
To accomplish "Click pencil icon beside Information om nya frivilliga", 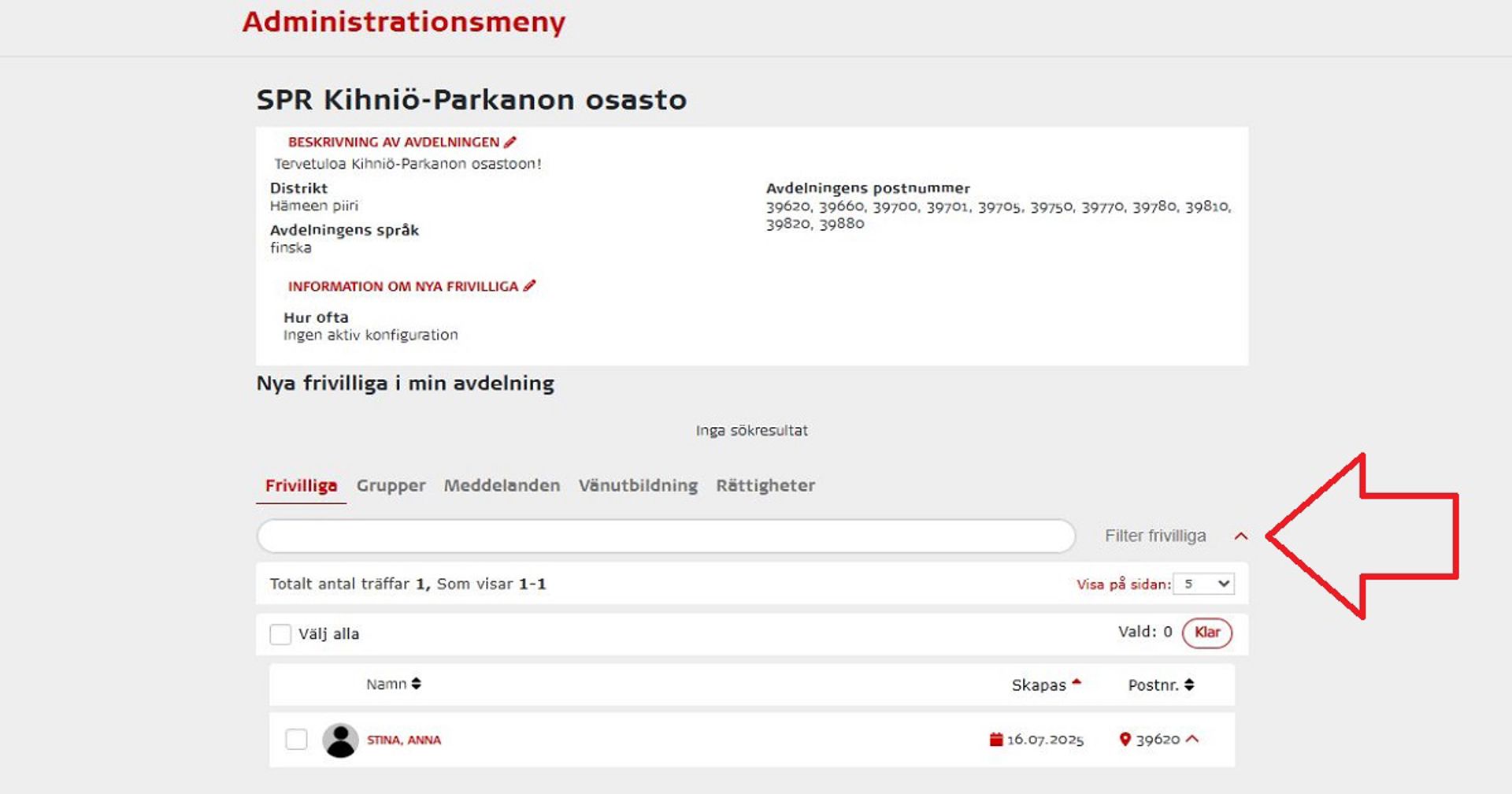I will tap(529, 286).
